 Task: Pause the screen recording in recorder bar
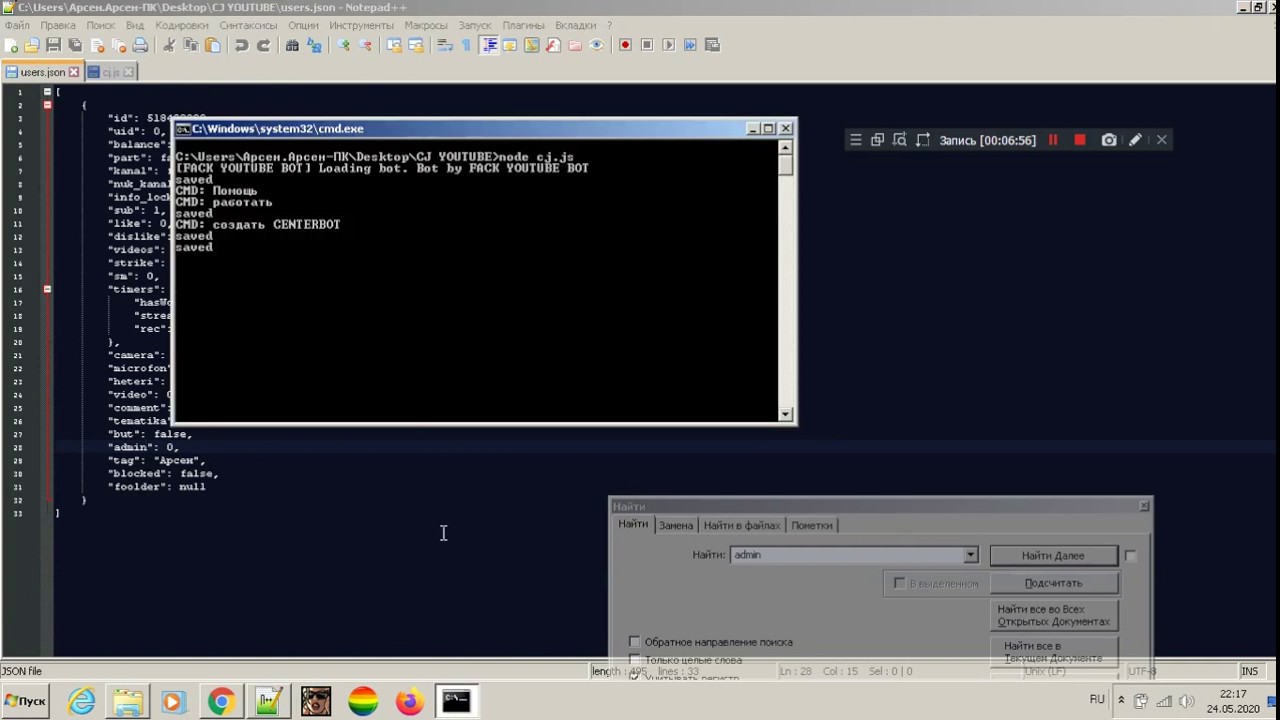(1053, 140)
